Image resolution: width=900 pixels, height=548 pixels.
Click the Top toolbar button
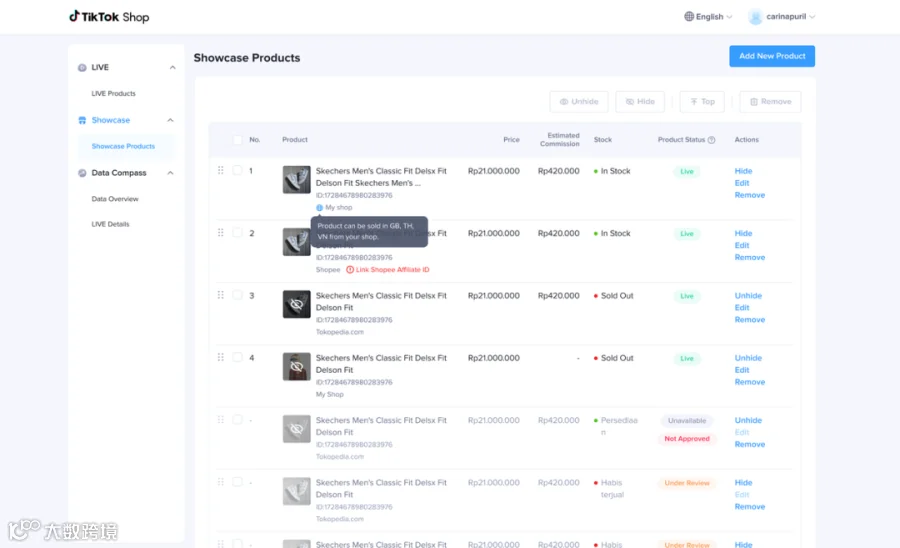[702, 102]
